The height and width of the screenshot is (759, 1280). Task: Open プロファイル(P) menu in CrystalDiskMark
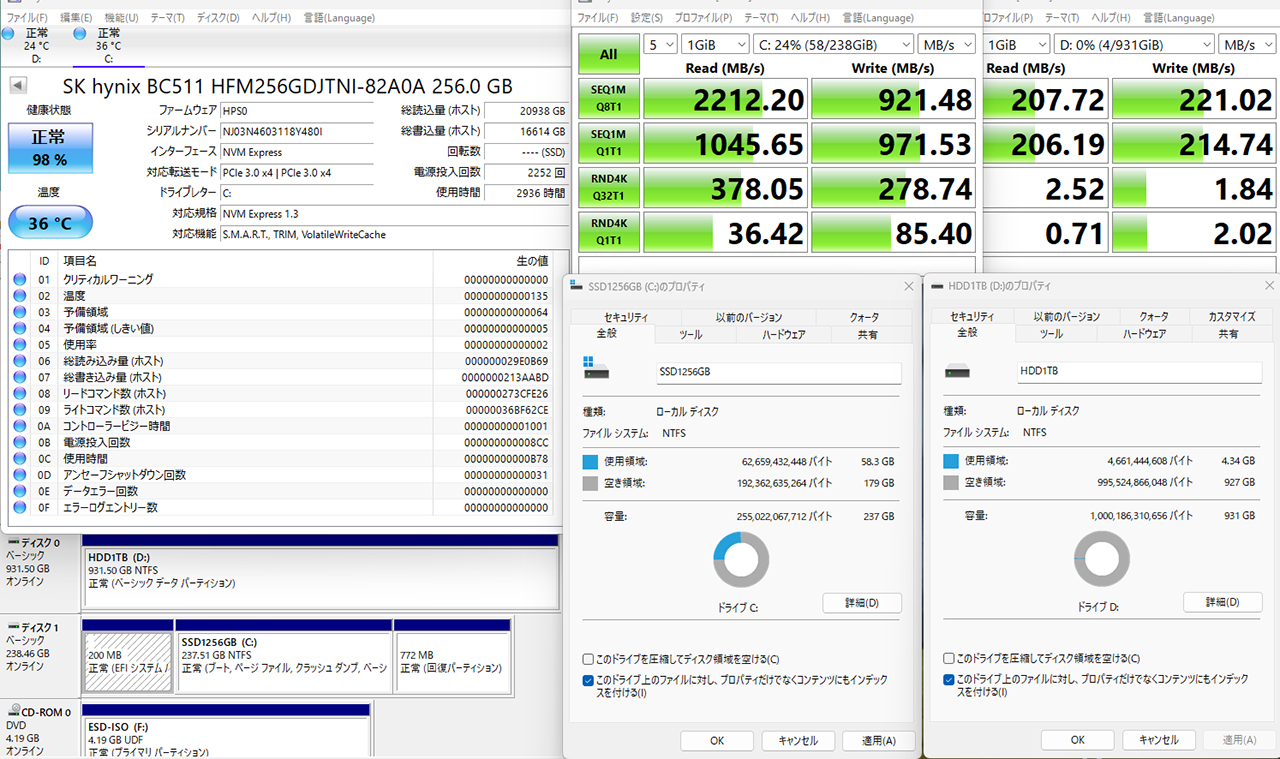point(703,18)
